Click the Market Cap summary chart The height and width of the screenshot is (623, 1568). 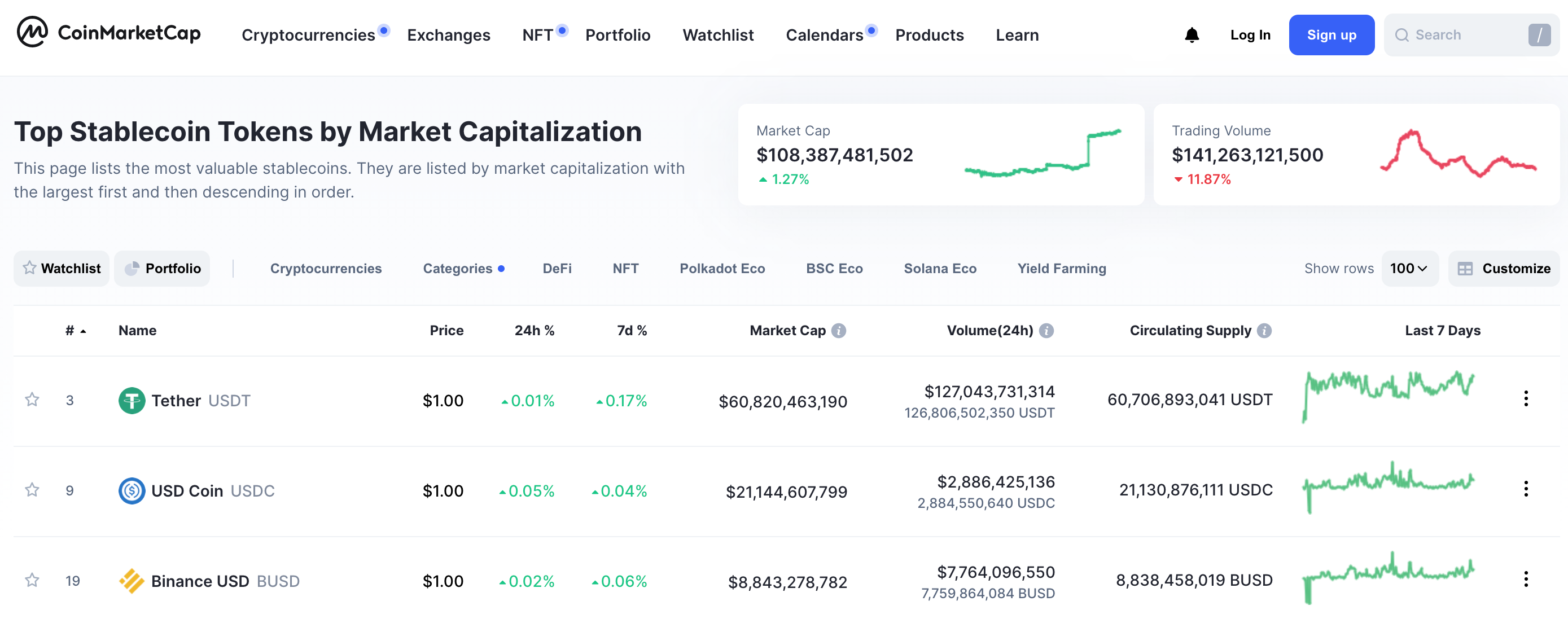[x=1042, y=153]
